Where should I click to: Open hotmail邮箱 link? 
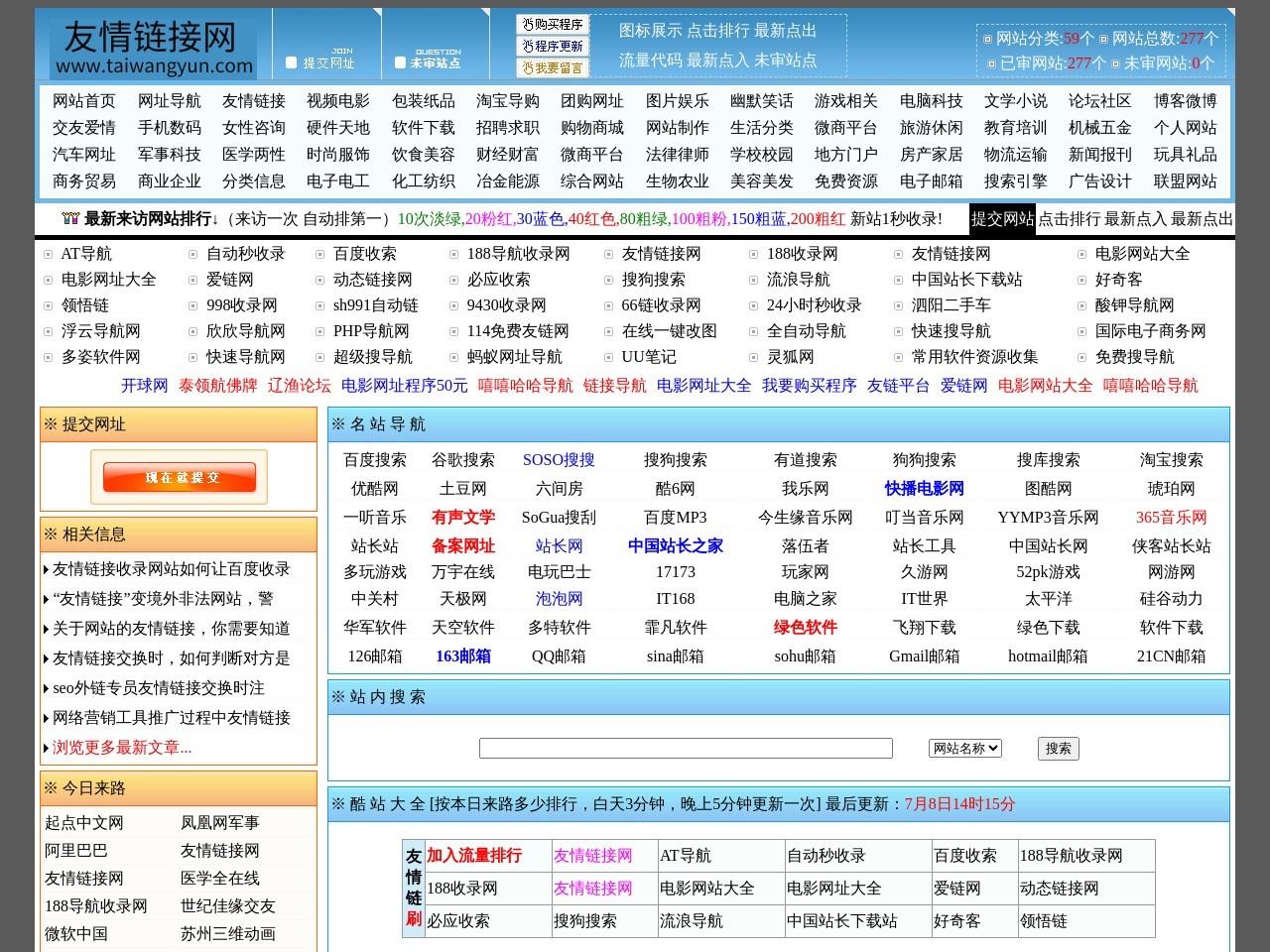pos(1049,656)
